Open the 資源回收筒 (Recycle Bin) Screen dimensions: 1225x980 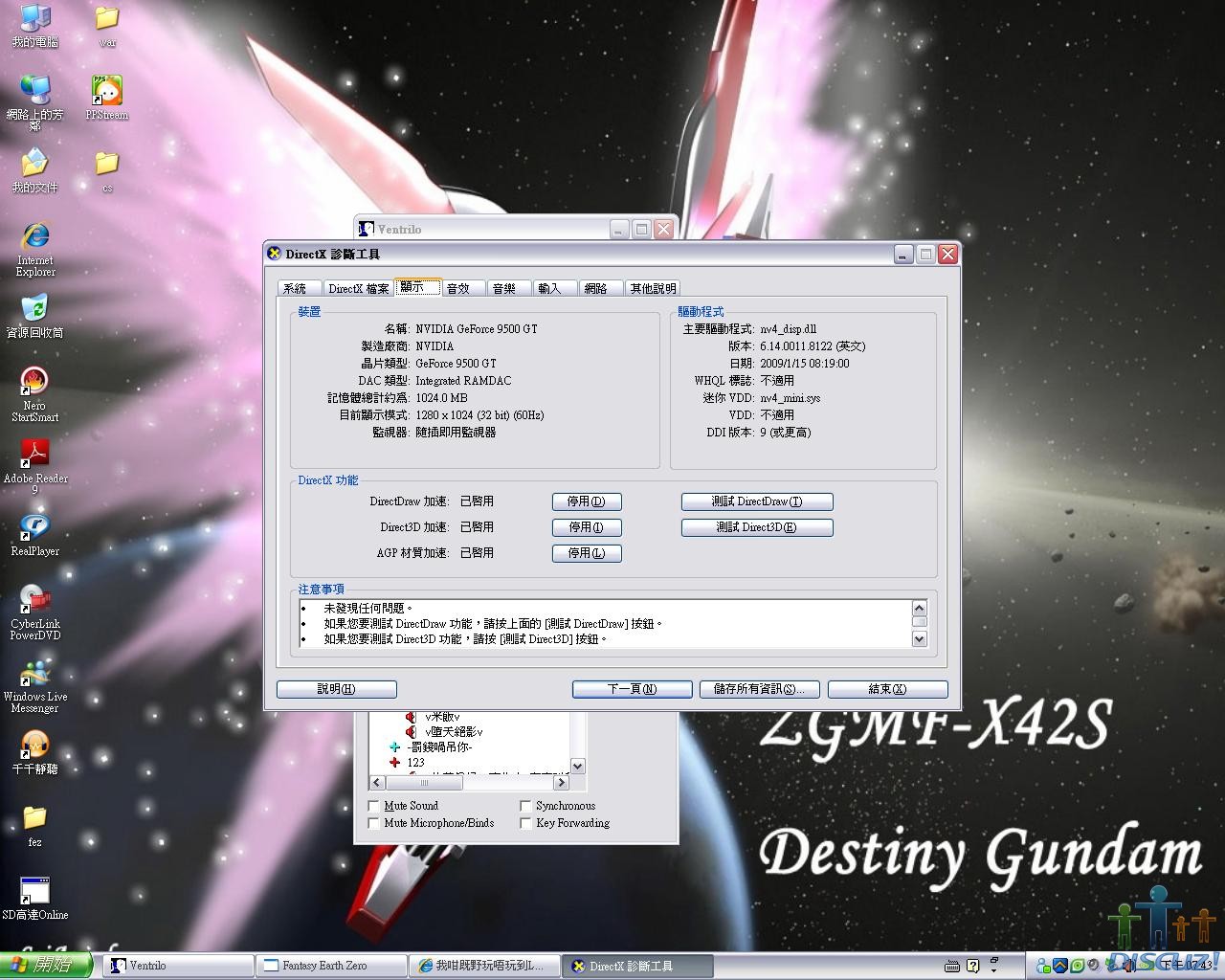(35, 317)
